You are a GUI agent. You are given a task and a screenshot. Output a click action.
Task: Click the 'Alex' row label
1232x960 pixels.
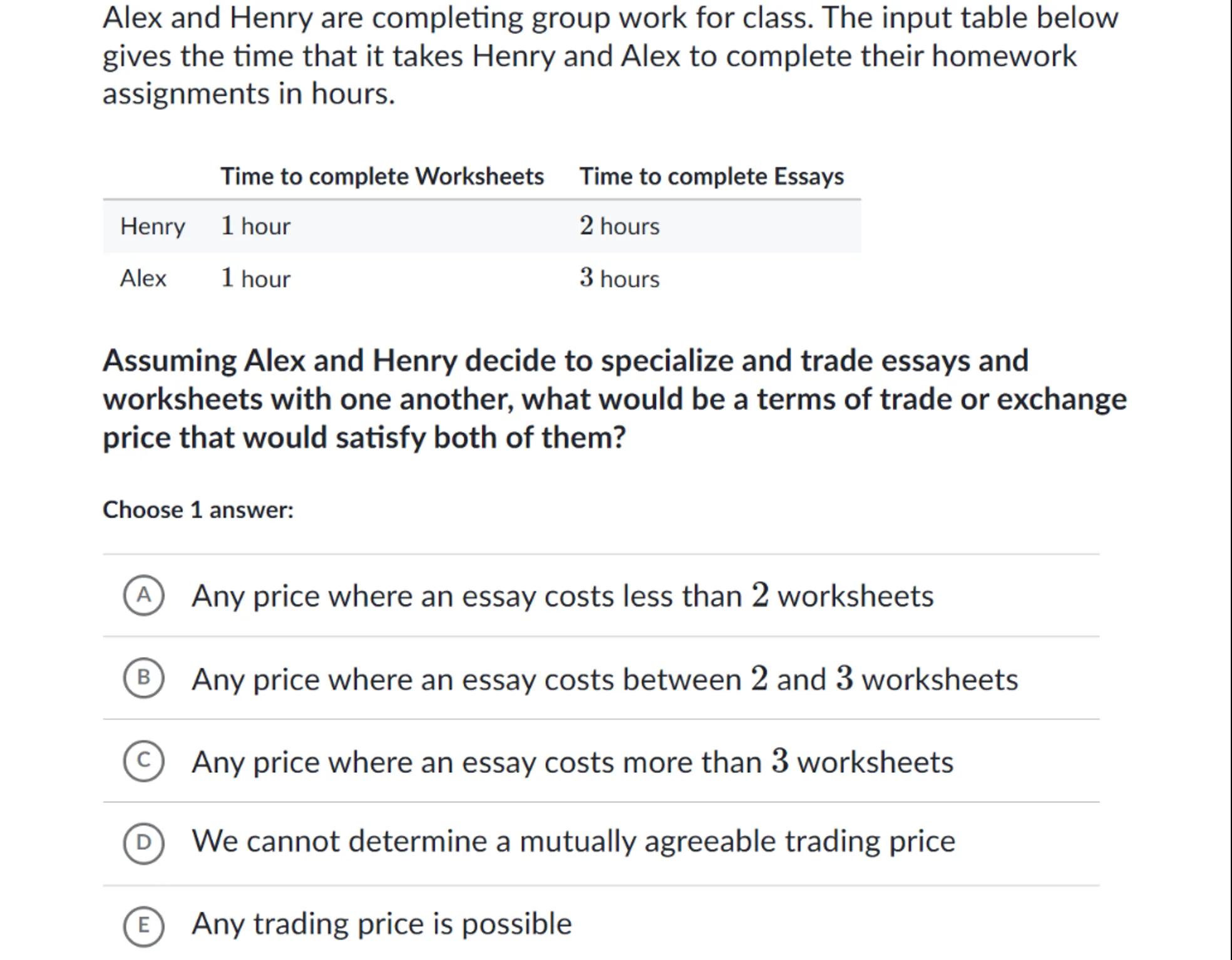(x=143, y=278)
